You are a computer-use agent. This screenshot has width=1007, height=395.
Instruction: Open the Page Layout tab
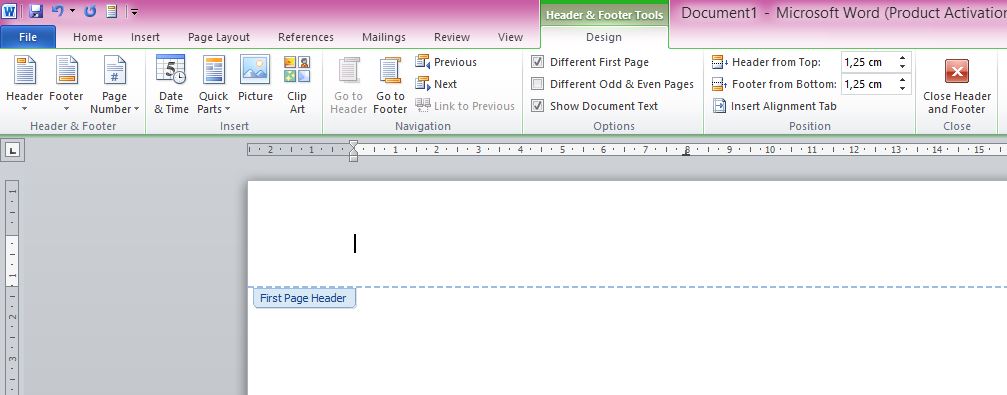tap(219, 37)
